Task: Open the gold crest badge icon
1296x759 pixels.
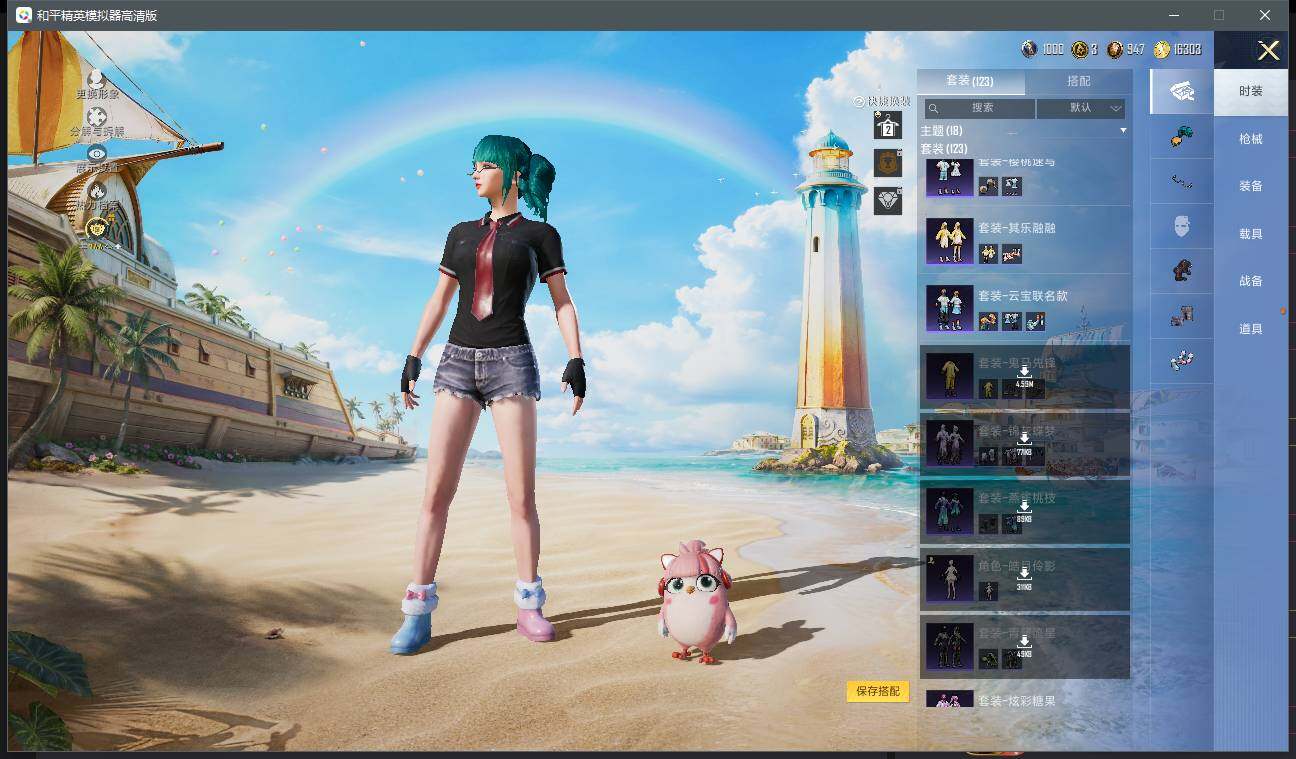Action: [97, 229]
